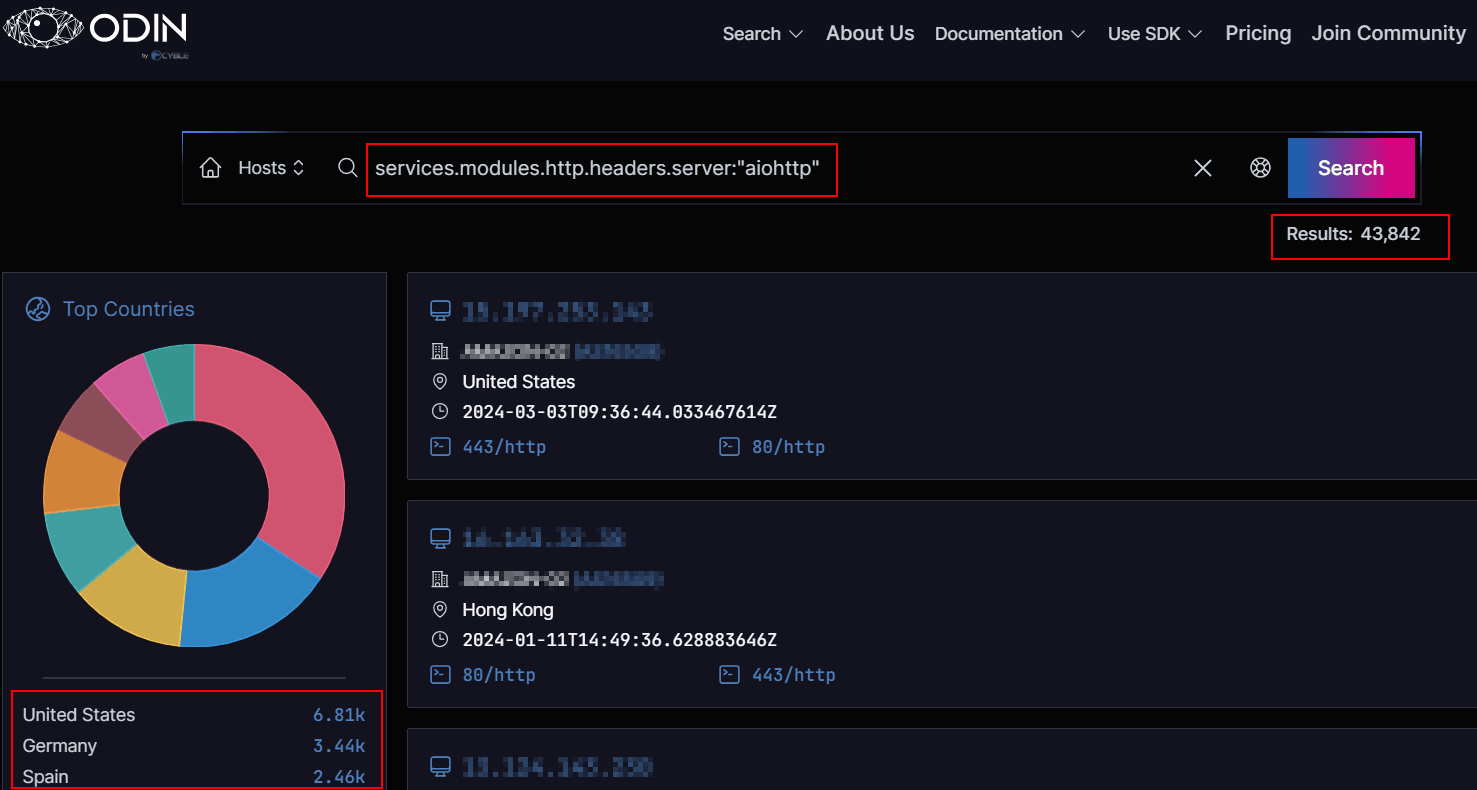
Task: Click the Top Countries globe icon
Action: click(x=38, y=309)
